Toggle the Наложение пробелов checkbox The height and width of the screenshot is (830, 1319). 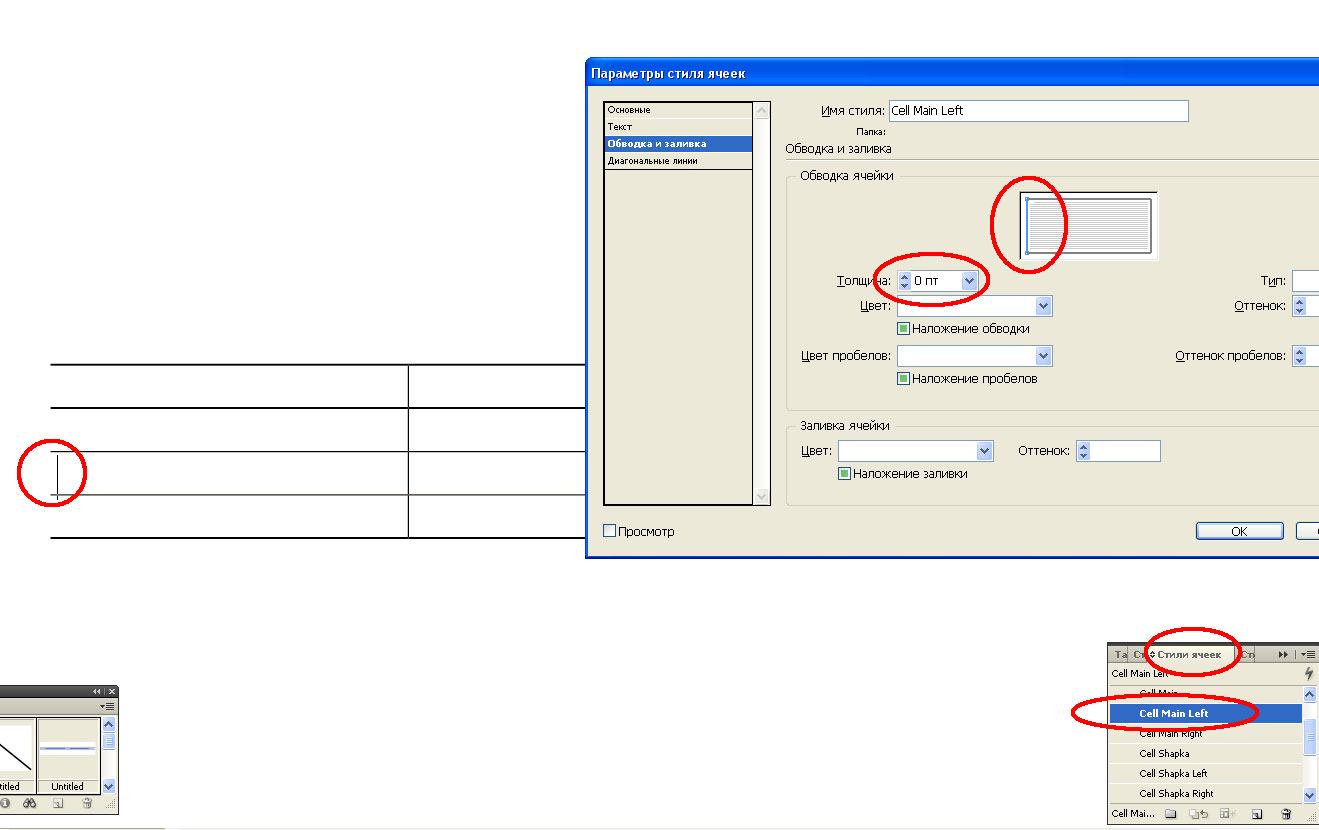(903, 378)
